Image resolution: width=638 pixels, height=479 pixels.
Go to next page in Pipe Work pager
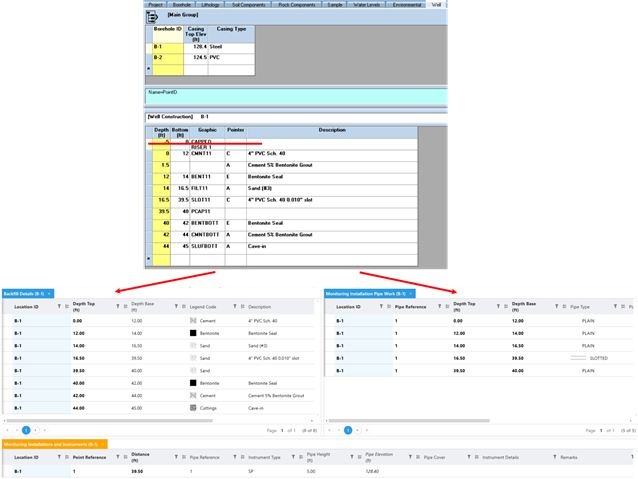(358, 430)
